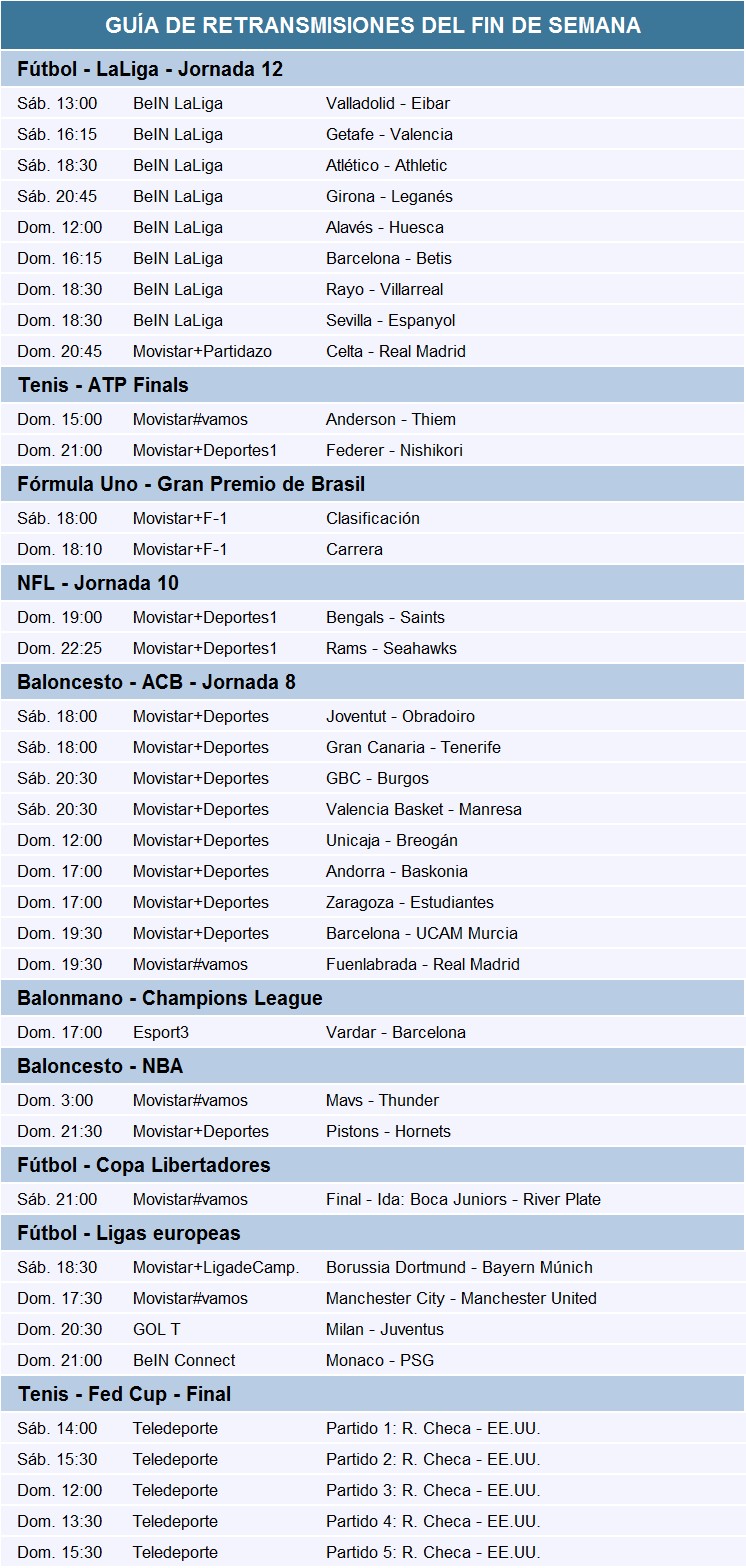Click the Esport3 channel name

pos(161,1032)
